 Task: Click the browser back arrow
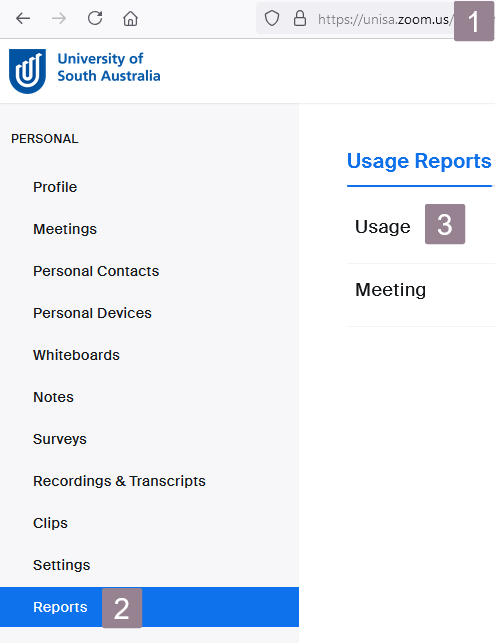tap(23, 18)
